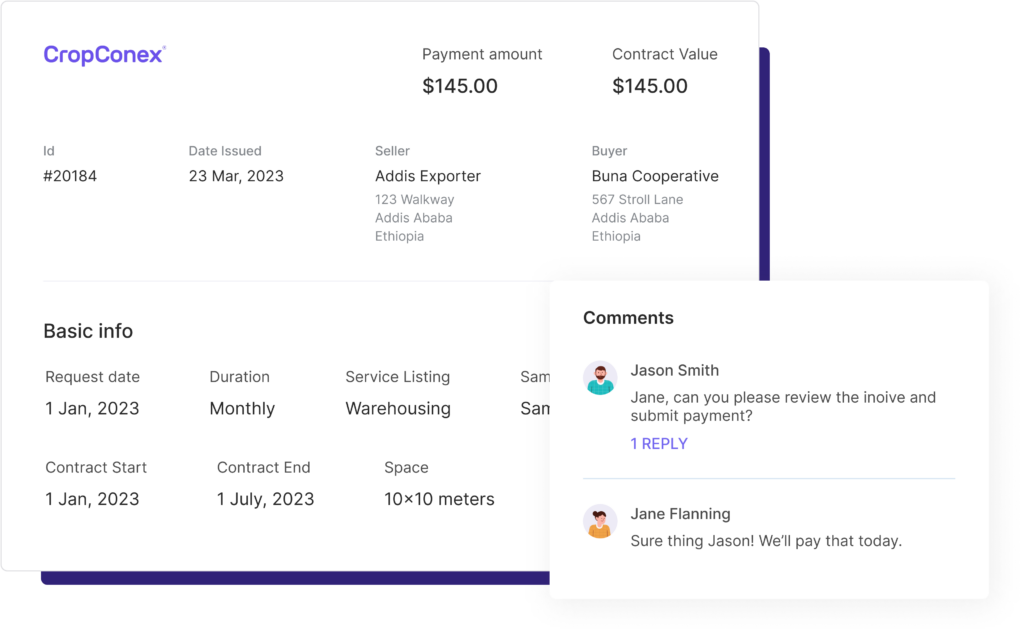
Task: Click the Date Issued 23 Mar, 2023
Action: click(x=236, y=176)
